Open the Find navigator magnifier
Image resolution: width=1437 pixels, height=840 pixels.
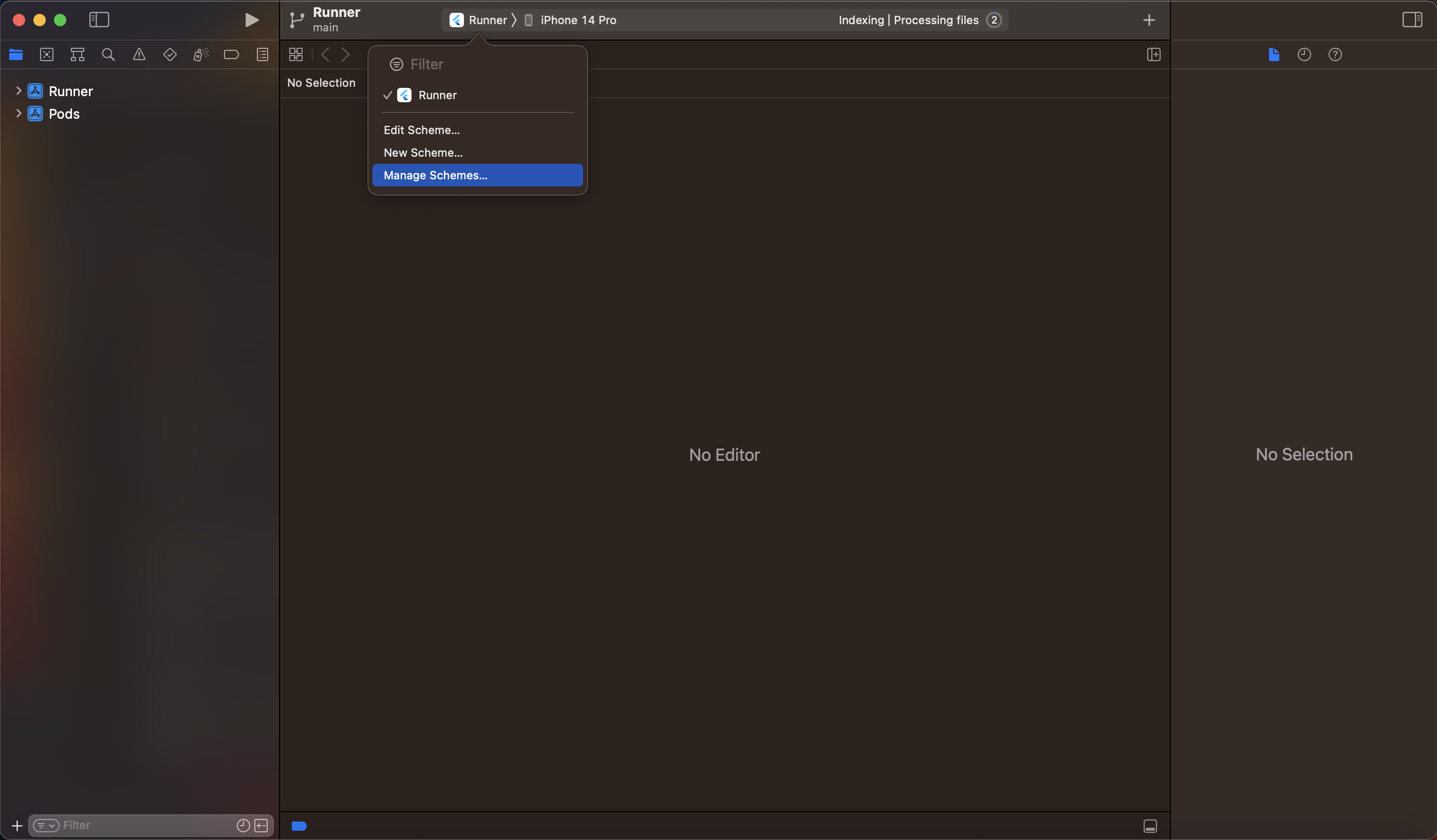tap(108, 55)
